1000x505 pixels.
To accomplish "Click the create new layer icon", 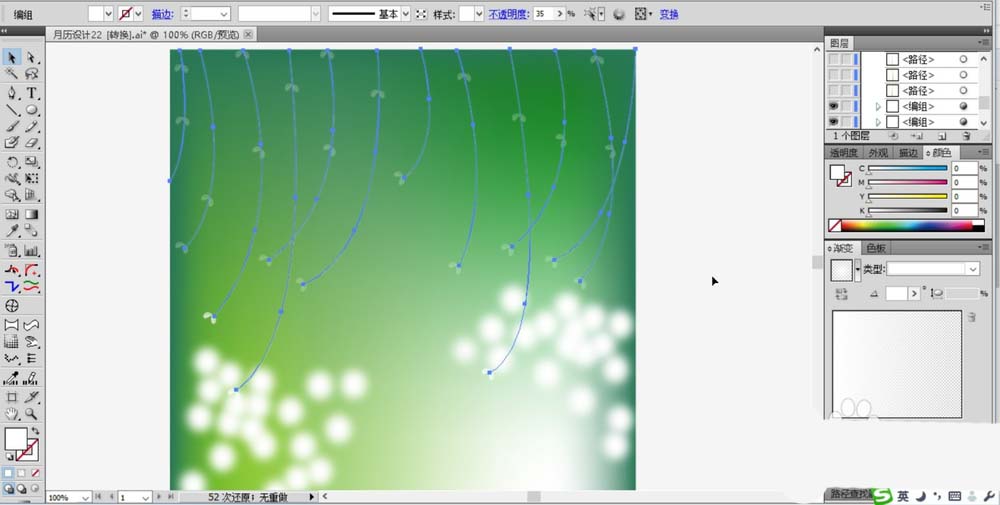I will point(941,136).
